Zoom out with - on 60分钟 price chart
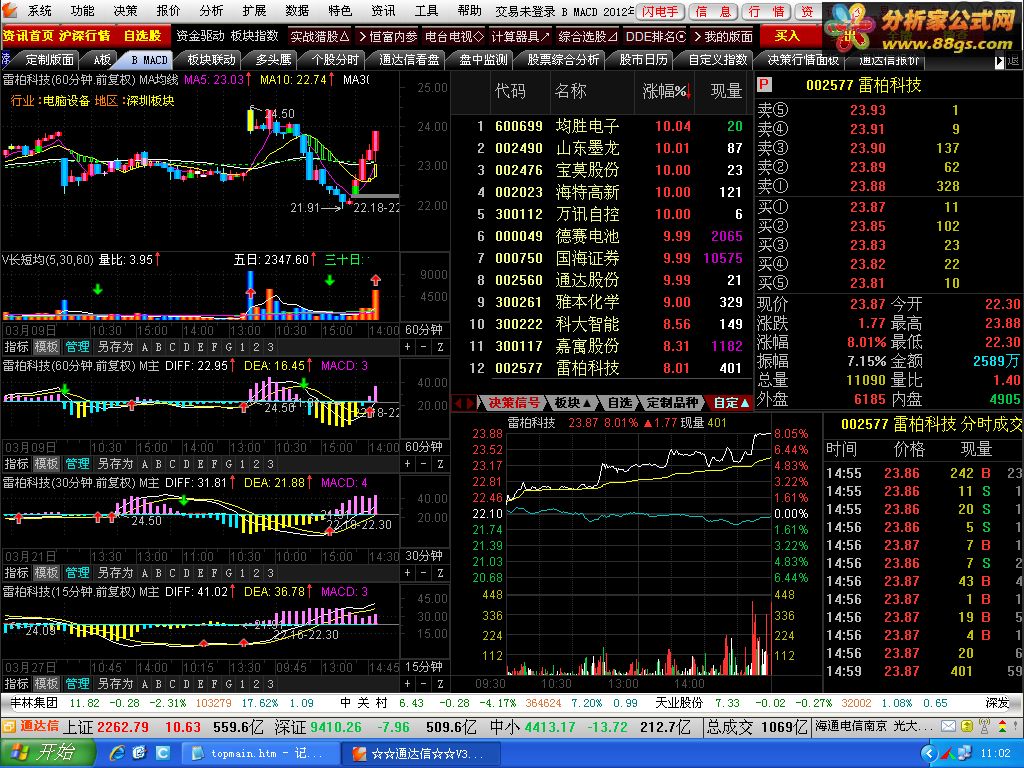The width and height of the screenshot is (1024, 768). 424,347
